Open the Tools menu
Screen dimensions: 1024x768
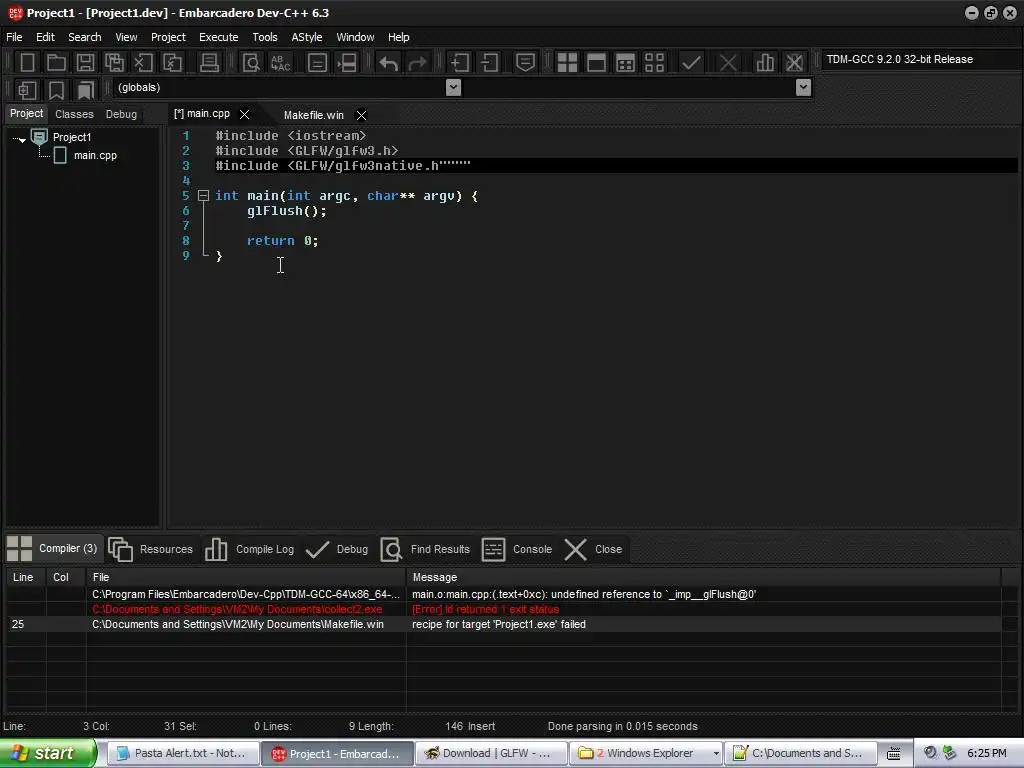point(264,37)
